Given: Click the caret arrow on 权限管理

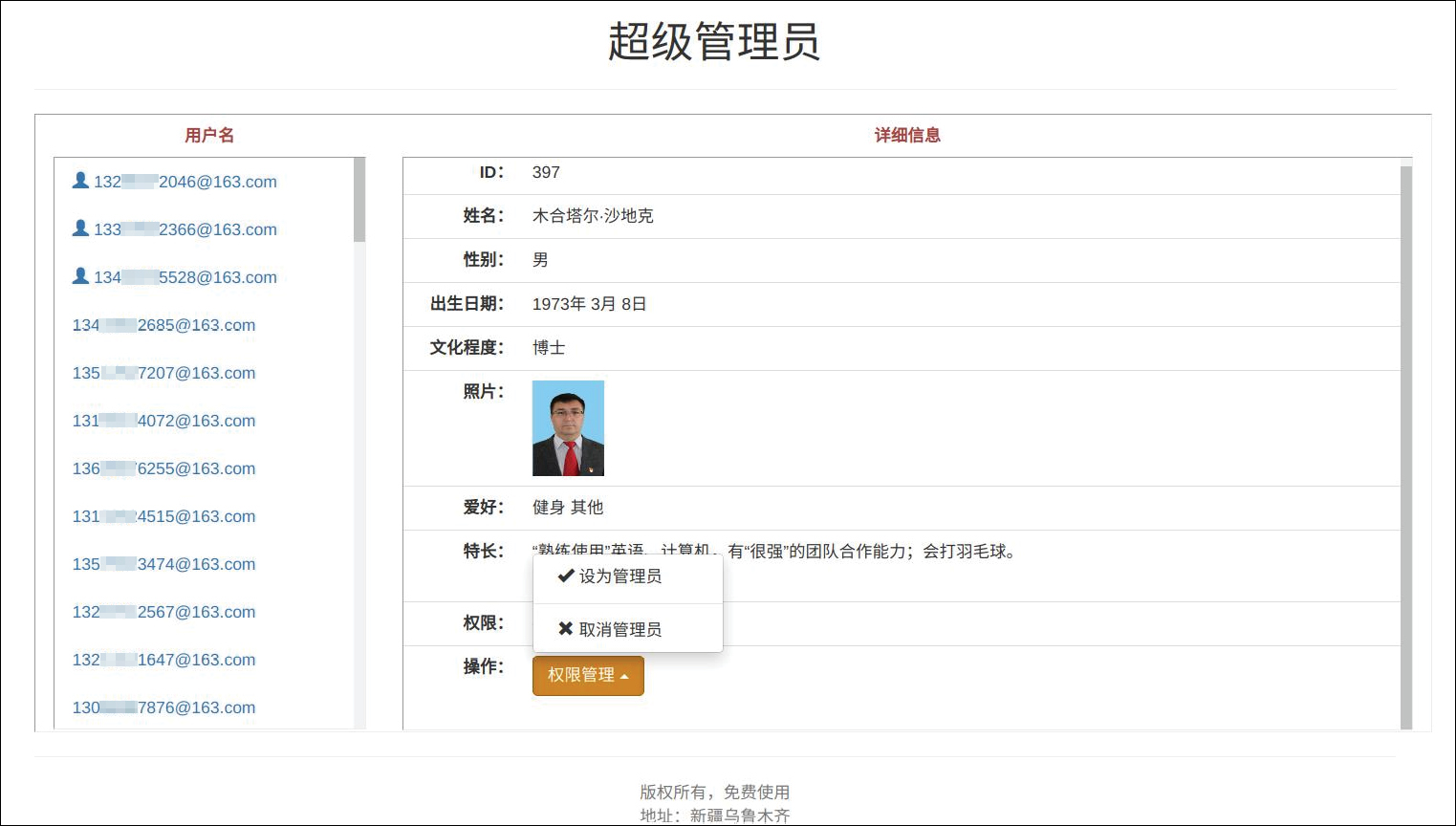Looking at the screenshot, I should 624,676.
